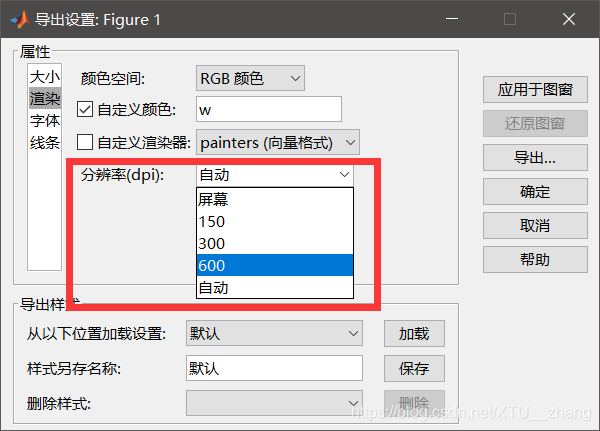Open the 颜色空间 RGB 颜色 dropdown
Screen dimensions: 600x431
pyautogui.click(x=250, y=78)
